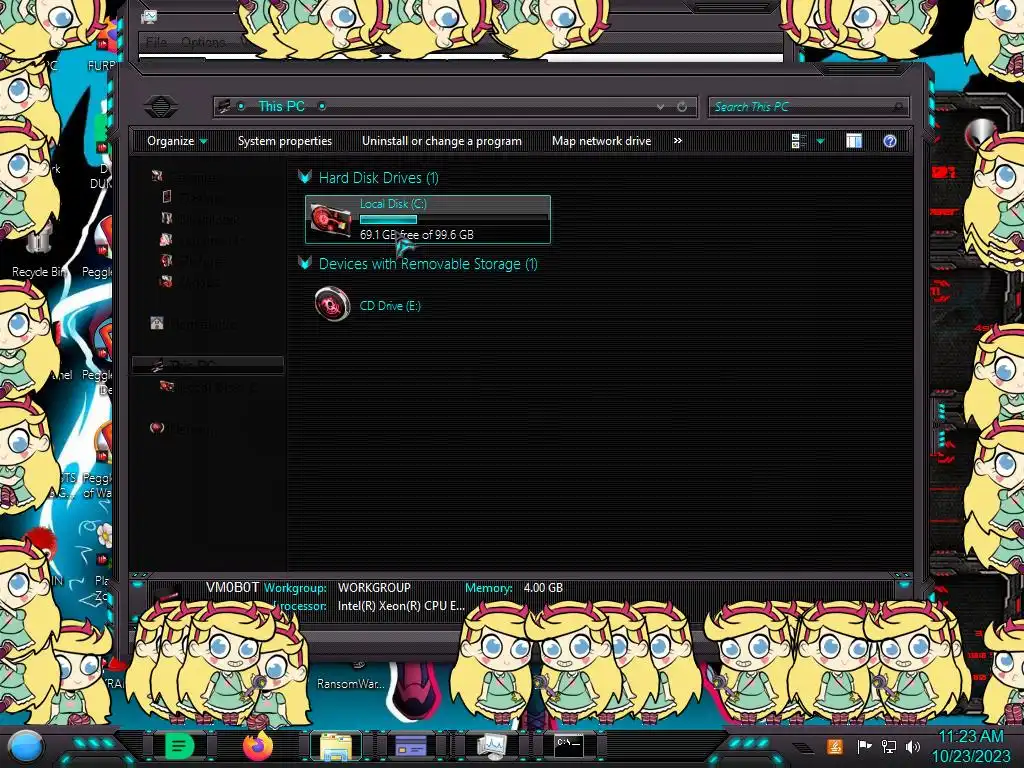Image resolution: width=1024 pixels, height=768 pixels.
Task: Click This PC breadcrumb in address bar
Action: (281, 106)
